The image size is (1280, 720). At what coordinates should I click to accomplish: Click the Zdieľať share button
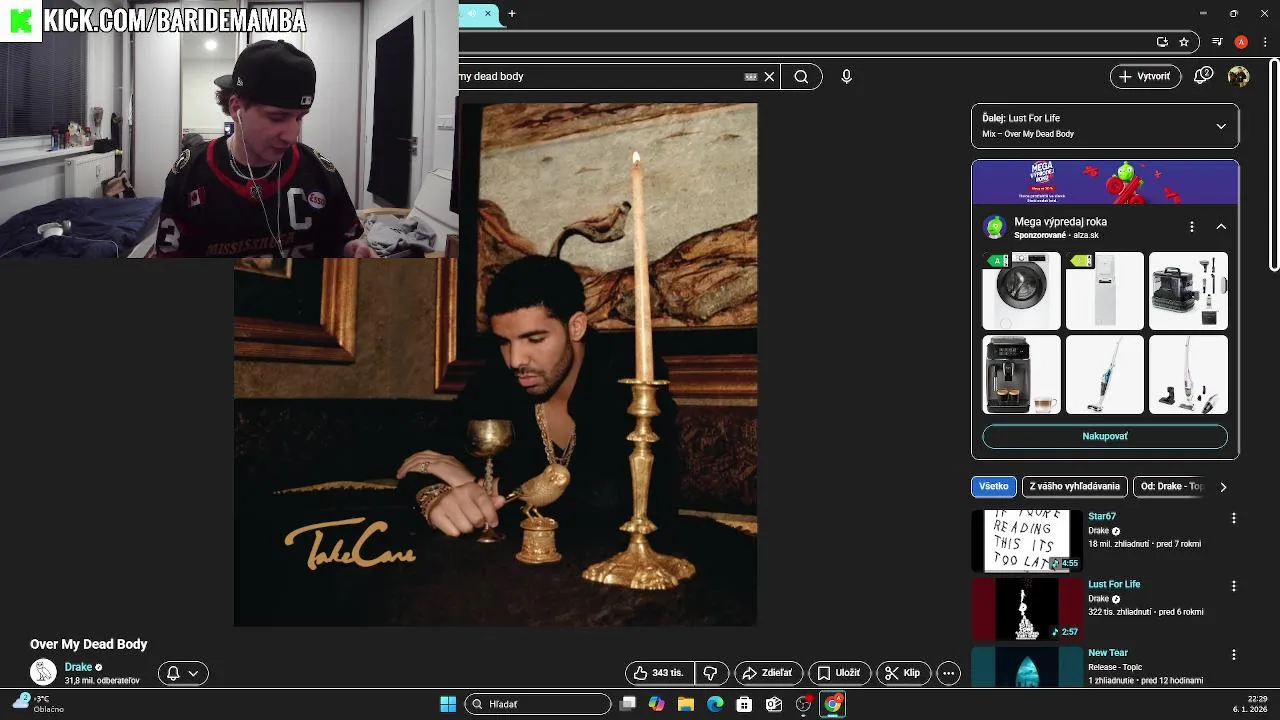768,673
